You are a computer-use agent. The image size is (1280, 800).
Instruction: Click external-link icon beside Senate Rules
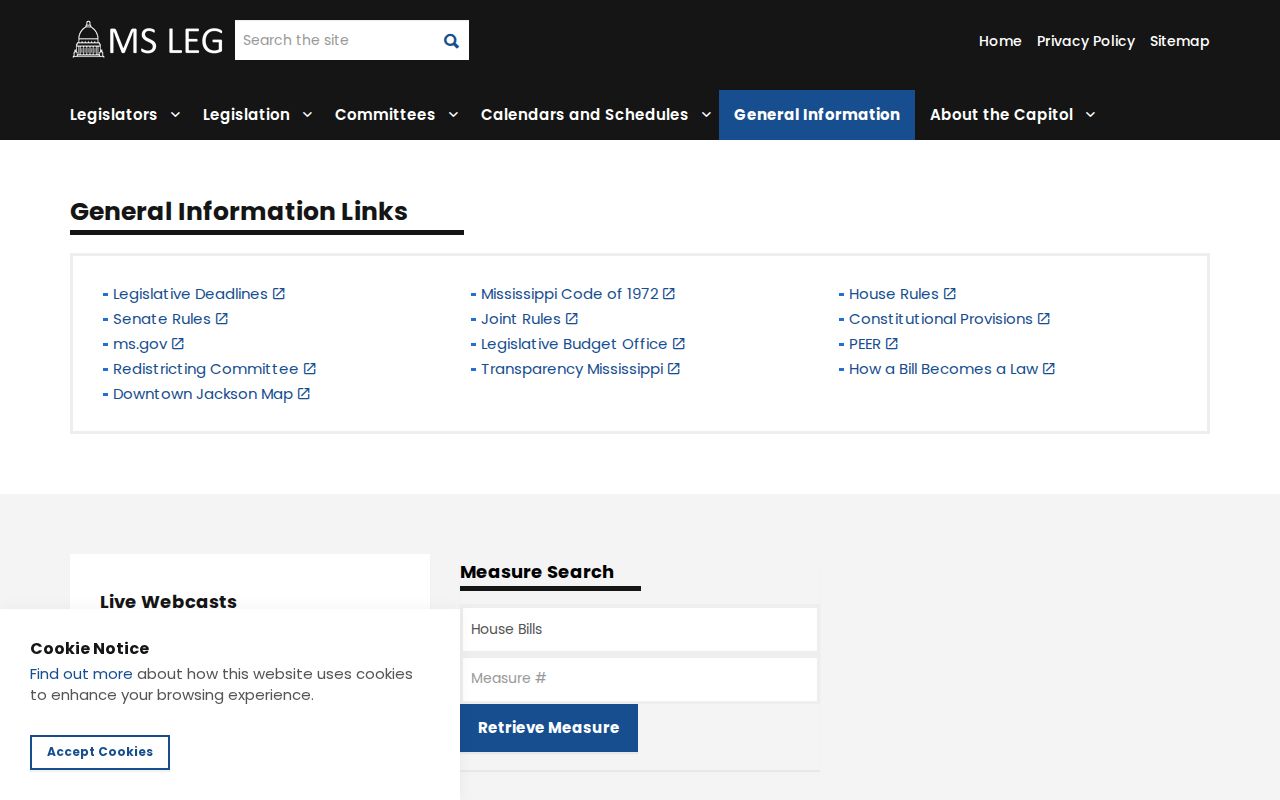point(222,319)
